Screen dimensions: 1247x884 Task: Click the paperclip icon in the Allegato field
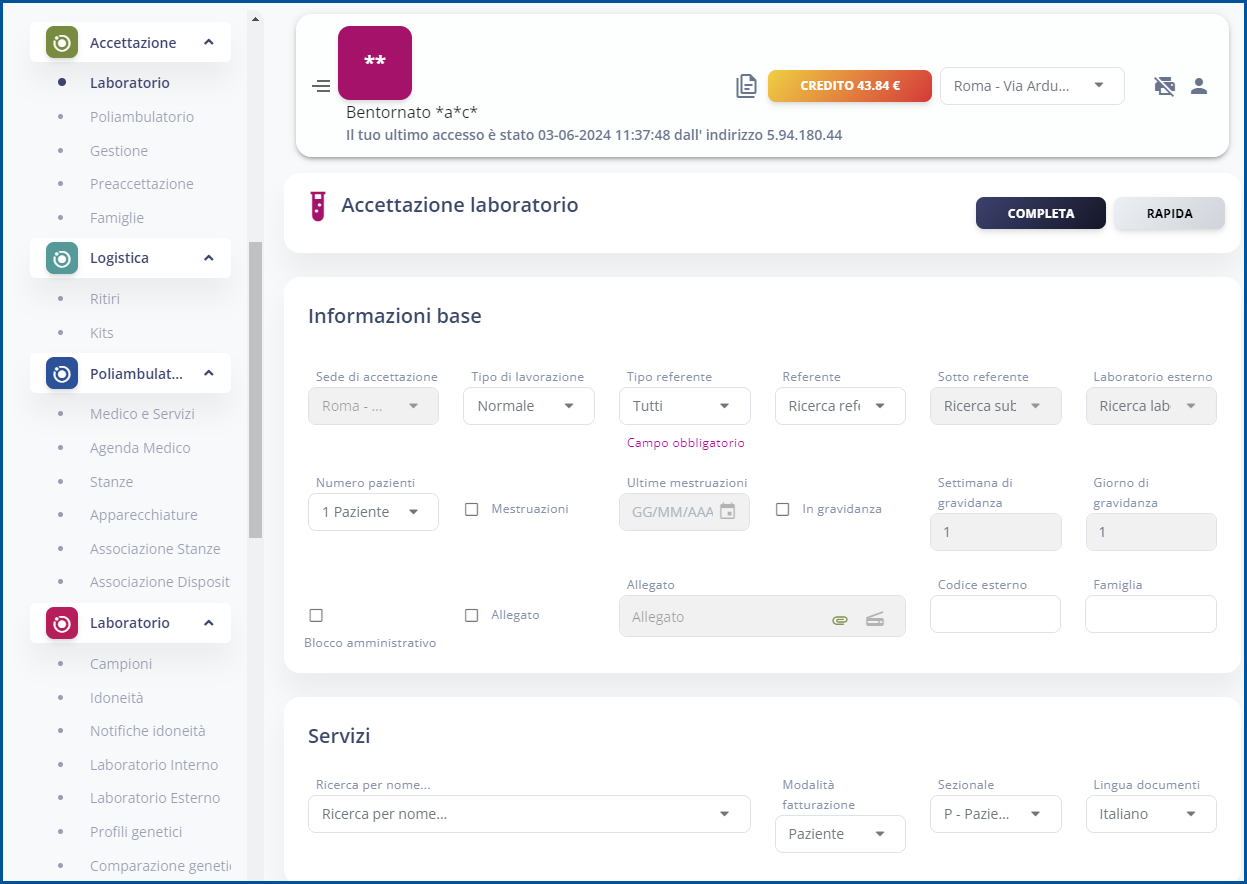tap(839, 619)
